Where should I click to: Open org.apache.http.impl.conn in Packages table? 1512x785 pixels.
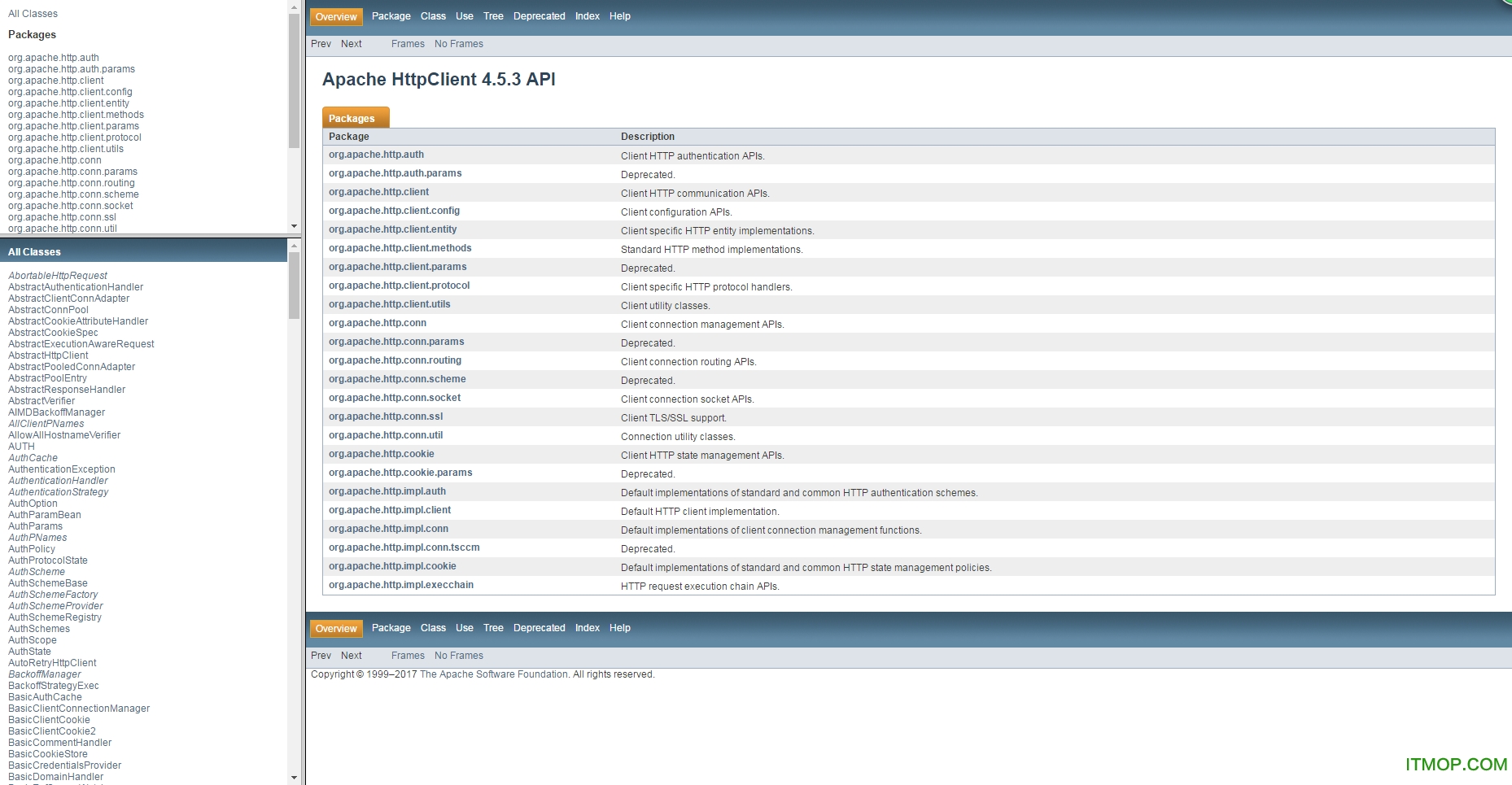(x=388, y=529)
